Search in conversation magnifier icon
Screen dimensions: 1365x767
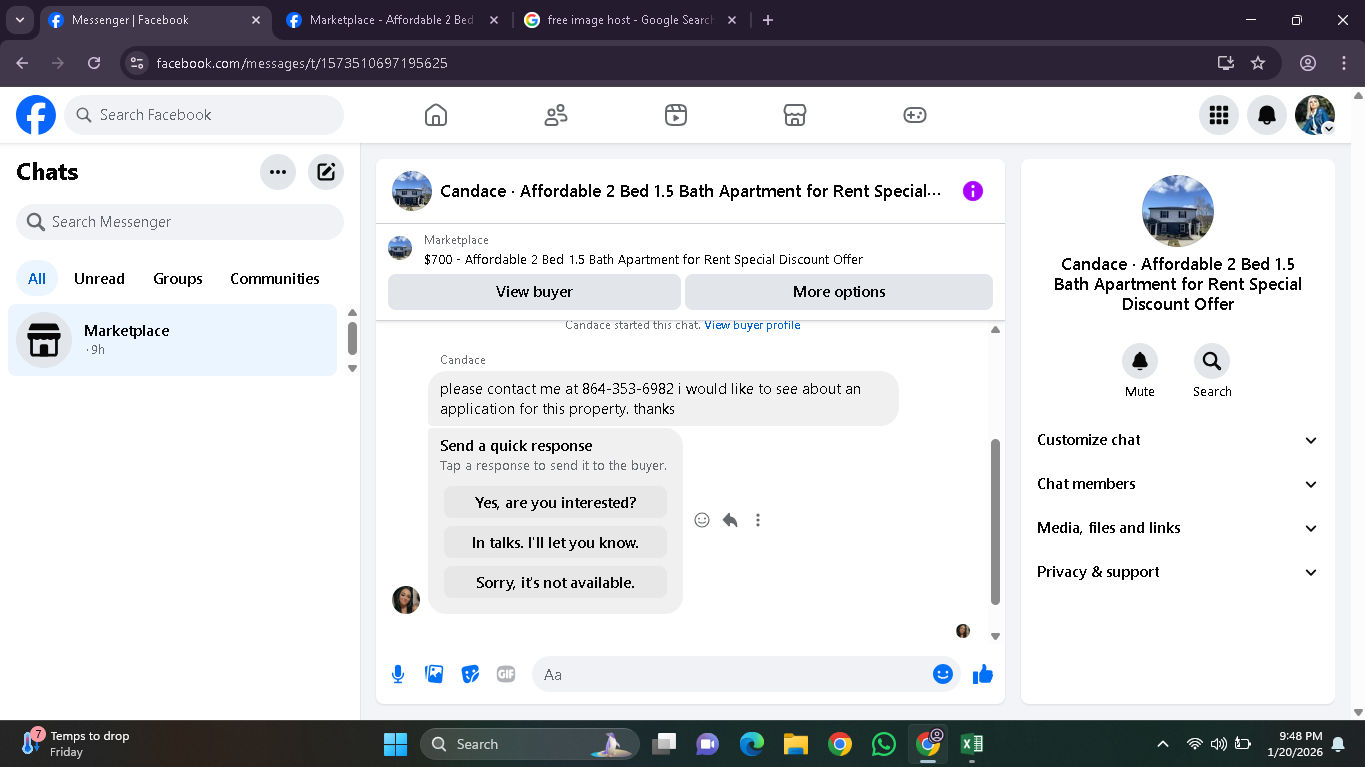coord(1212,361)
